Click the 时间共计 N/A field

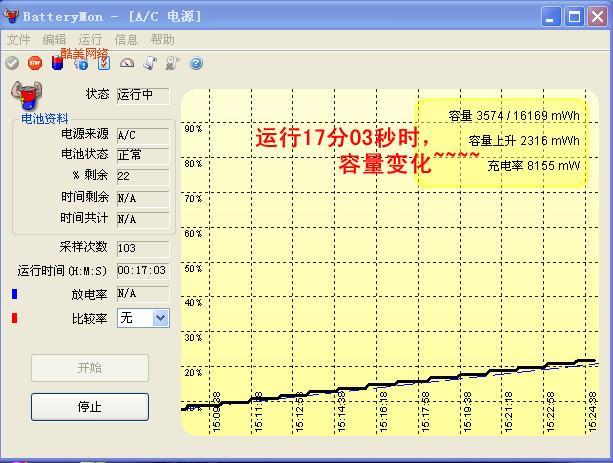click(x=143, y=219)
